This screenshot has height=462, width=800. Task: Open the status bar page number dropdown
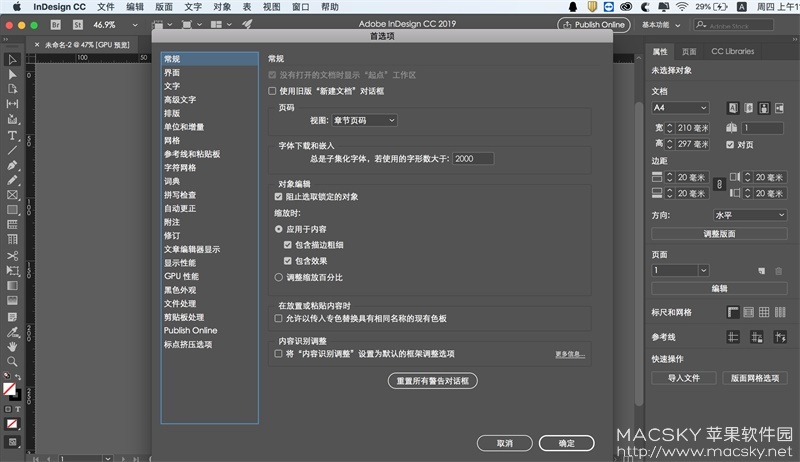click(108, 458)
